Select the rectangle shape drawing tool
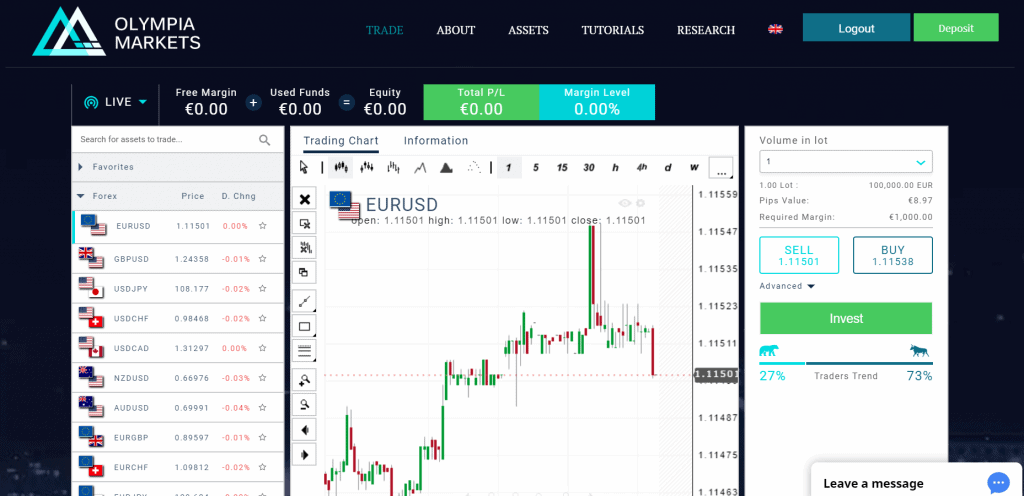The height and width of the screenshot is (496, 1024). coord(304,326)
